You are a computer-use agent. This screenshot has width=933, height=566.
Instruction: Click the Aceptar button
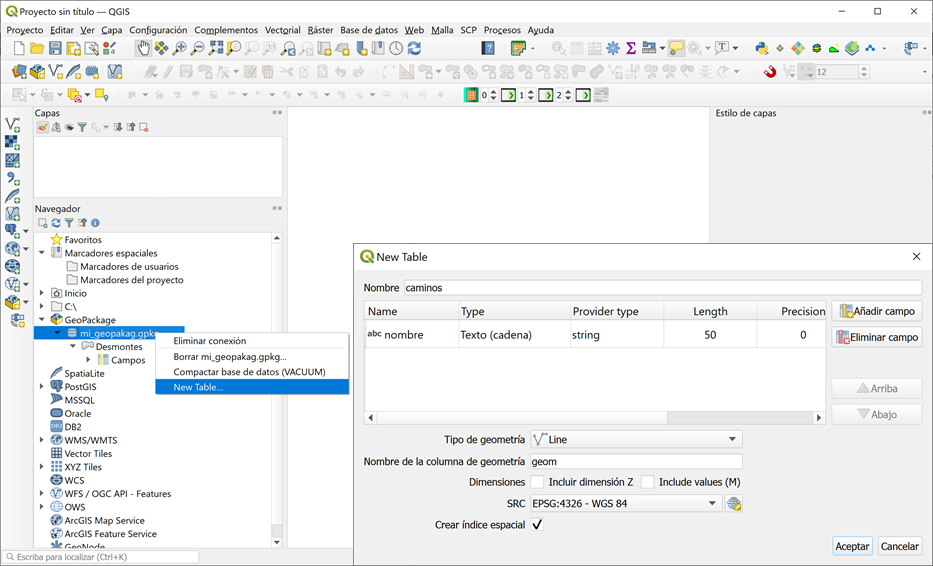click(852, 546)
